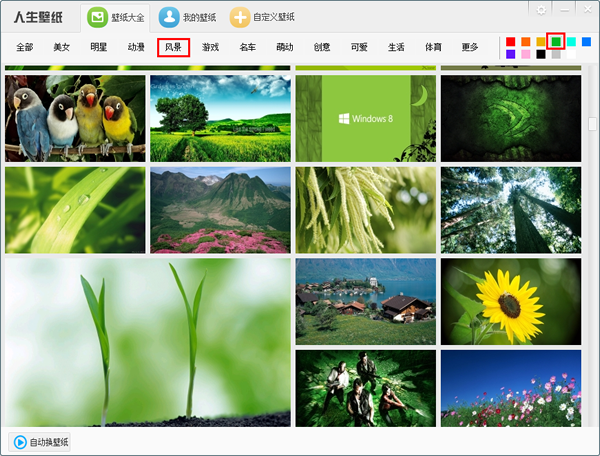Click the vertical scrollbar thumb
This screenshot has height=456, width=600.
[592, 124]
